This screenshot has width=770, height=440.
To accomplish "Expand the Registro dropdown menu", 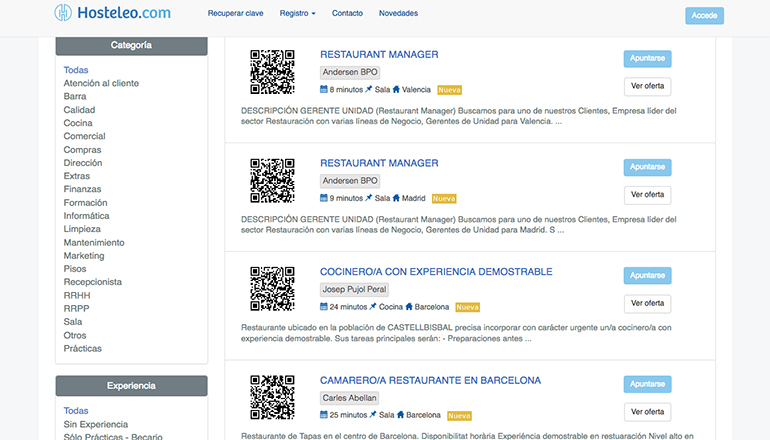I will pos(298,13).
